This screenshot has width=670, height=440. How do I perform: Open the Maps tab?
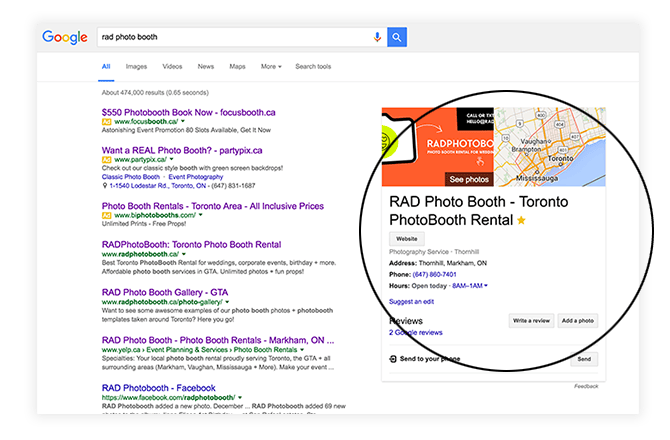(x=237, y=67)
